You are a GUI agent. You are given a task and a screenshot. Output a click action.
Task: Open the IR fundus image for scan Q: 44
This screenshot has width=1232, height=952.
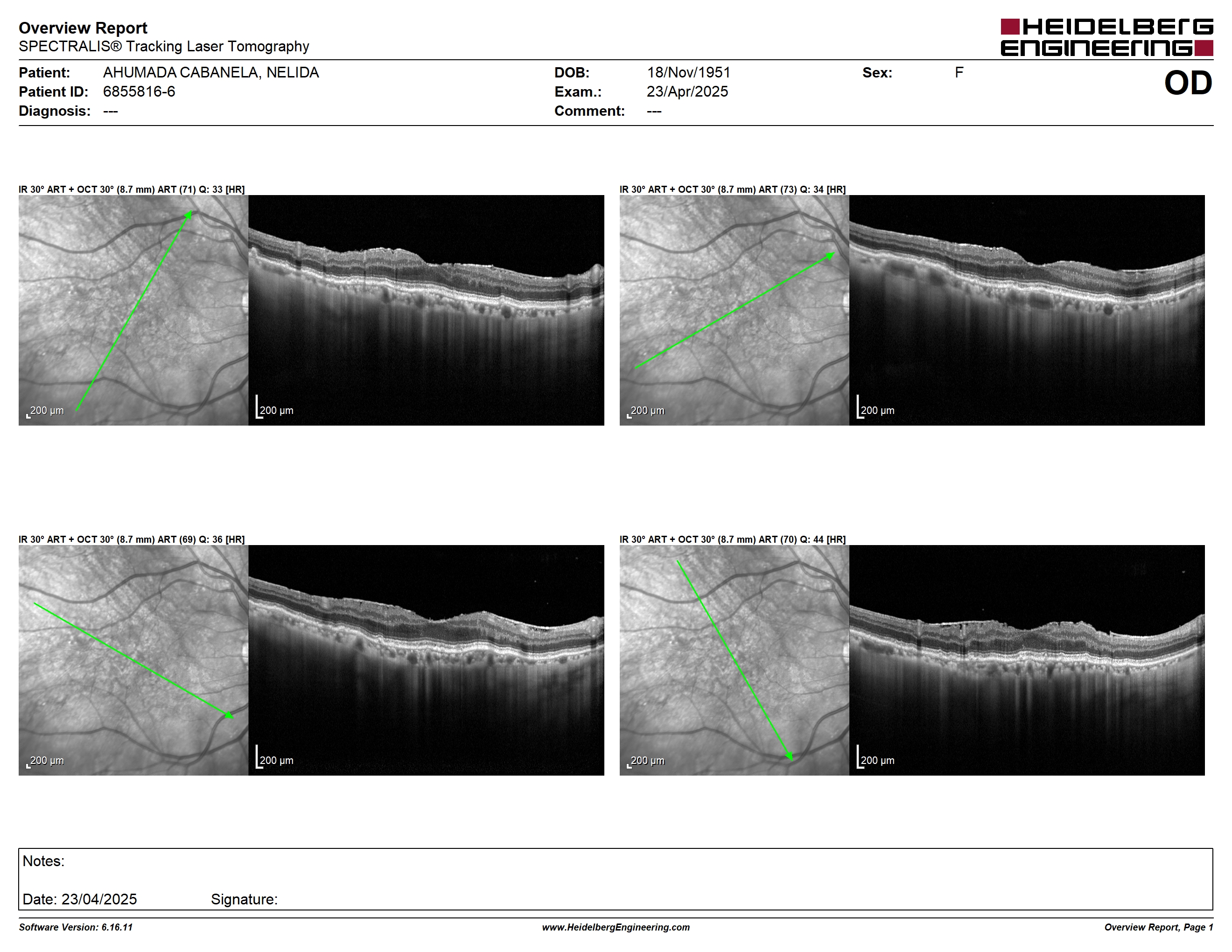[734, 660]
